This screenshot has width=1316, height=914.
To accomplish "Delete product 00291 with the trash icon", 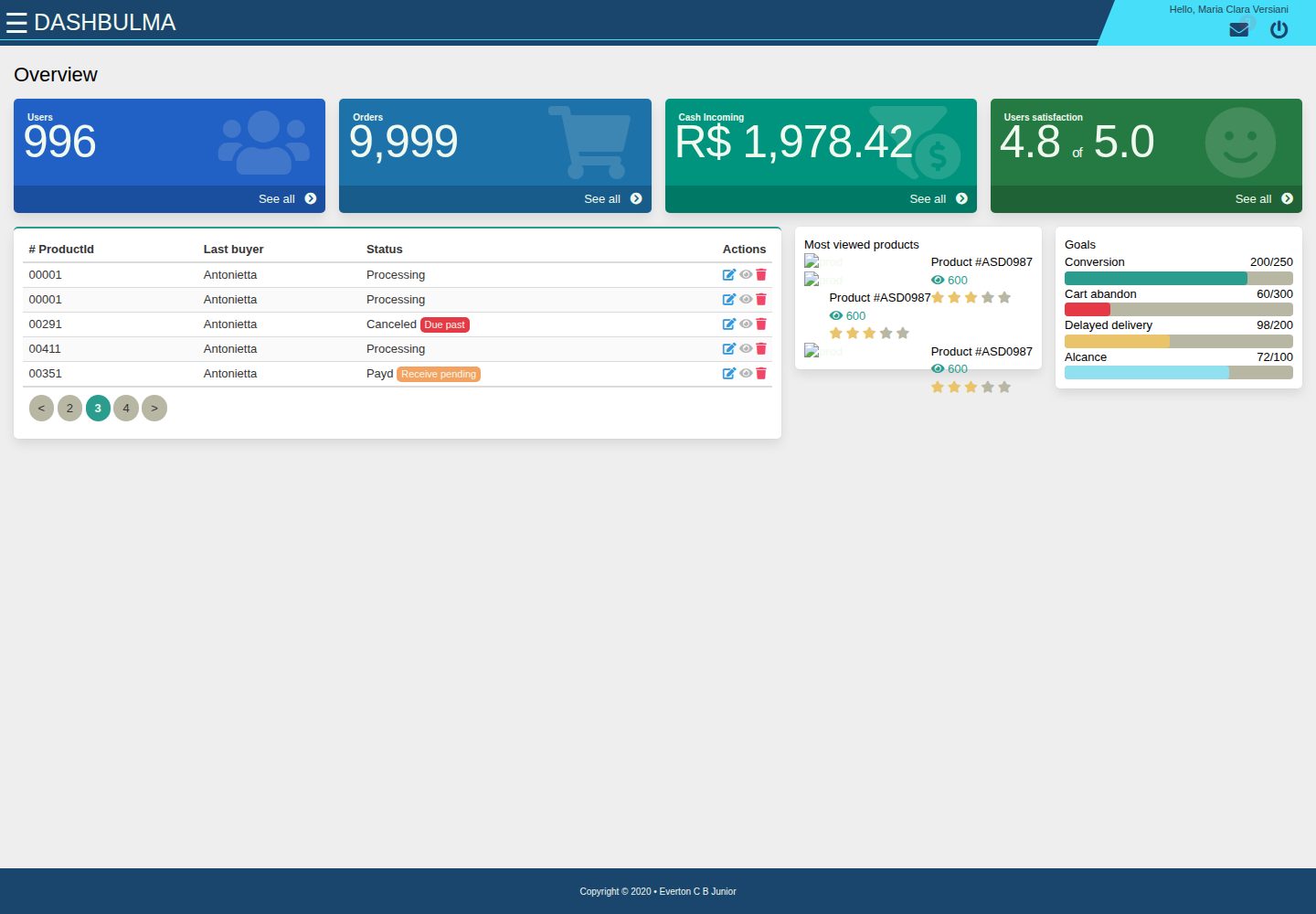I will point(761,324).
